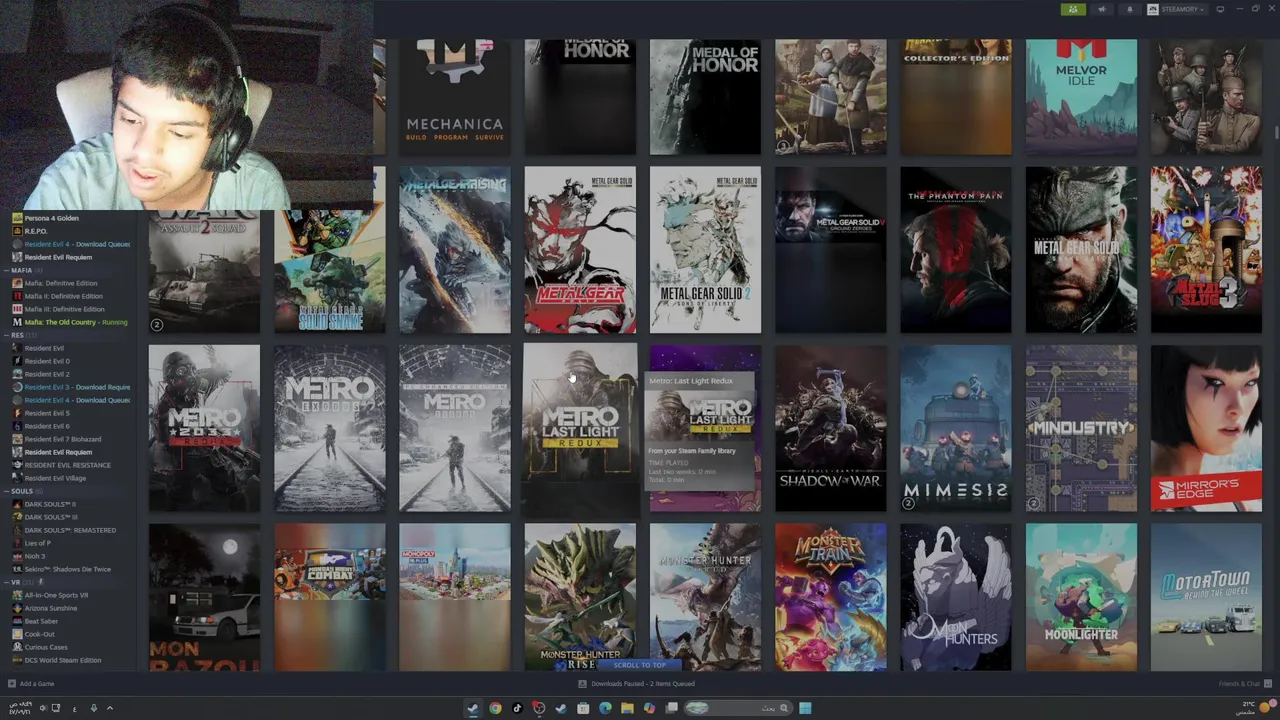Open the Mimesis game cover

coord(956,429)
